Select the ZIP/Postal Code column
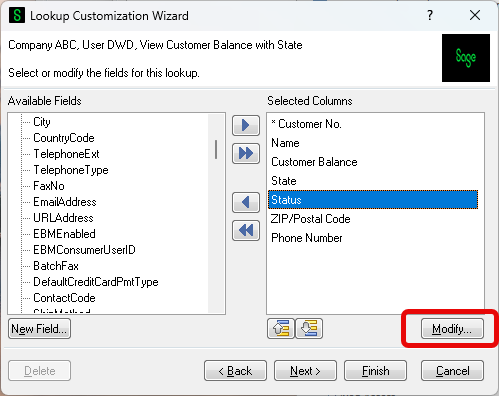The image size is (499, 396). (373, 219)
